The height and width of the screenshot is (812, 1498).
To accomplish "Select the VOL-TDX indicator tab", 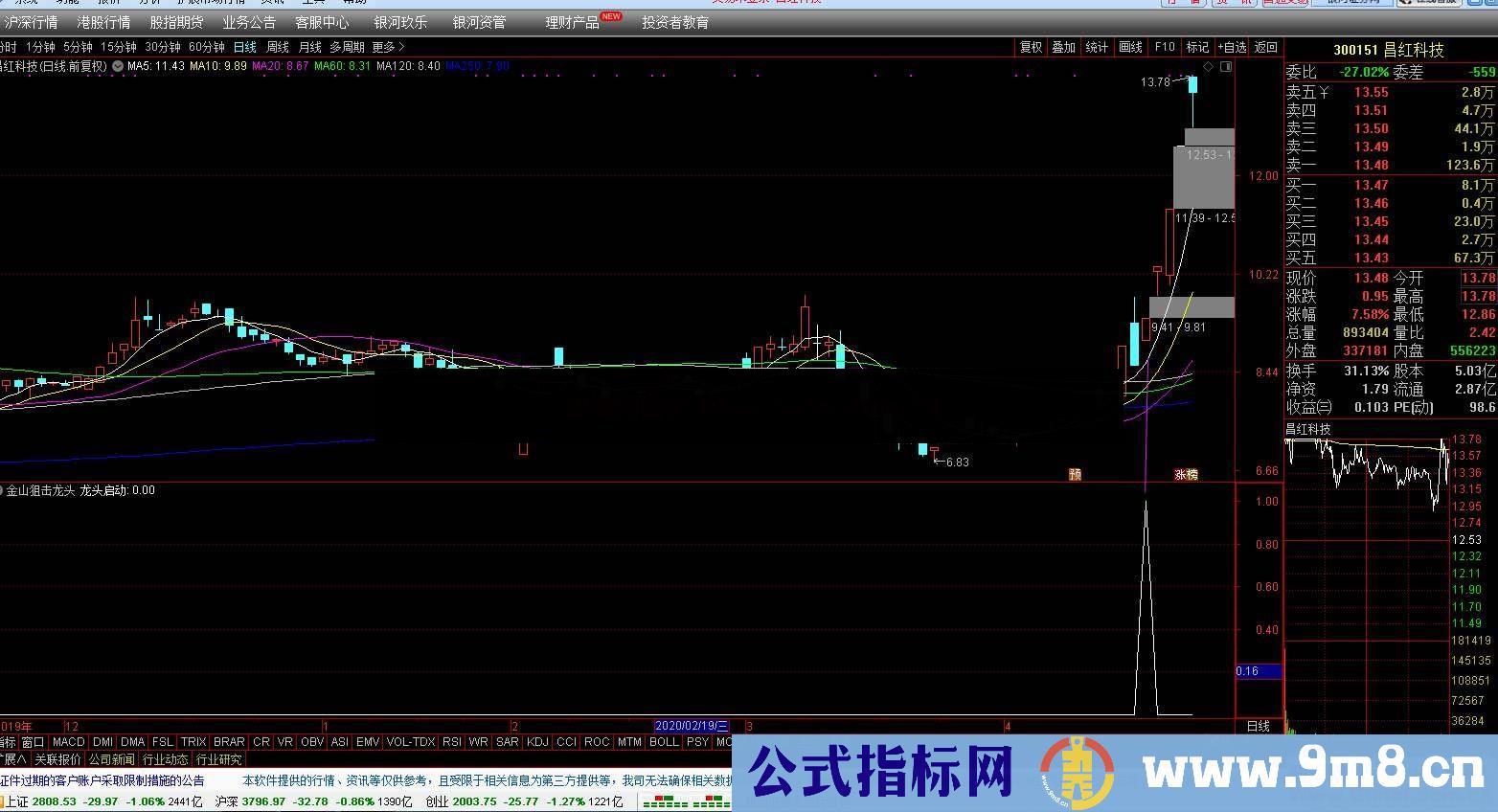I will tap(411, 742).
